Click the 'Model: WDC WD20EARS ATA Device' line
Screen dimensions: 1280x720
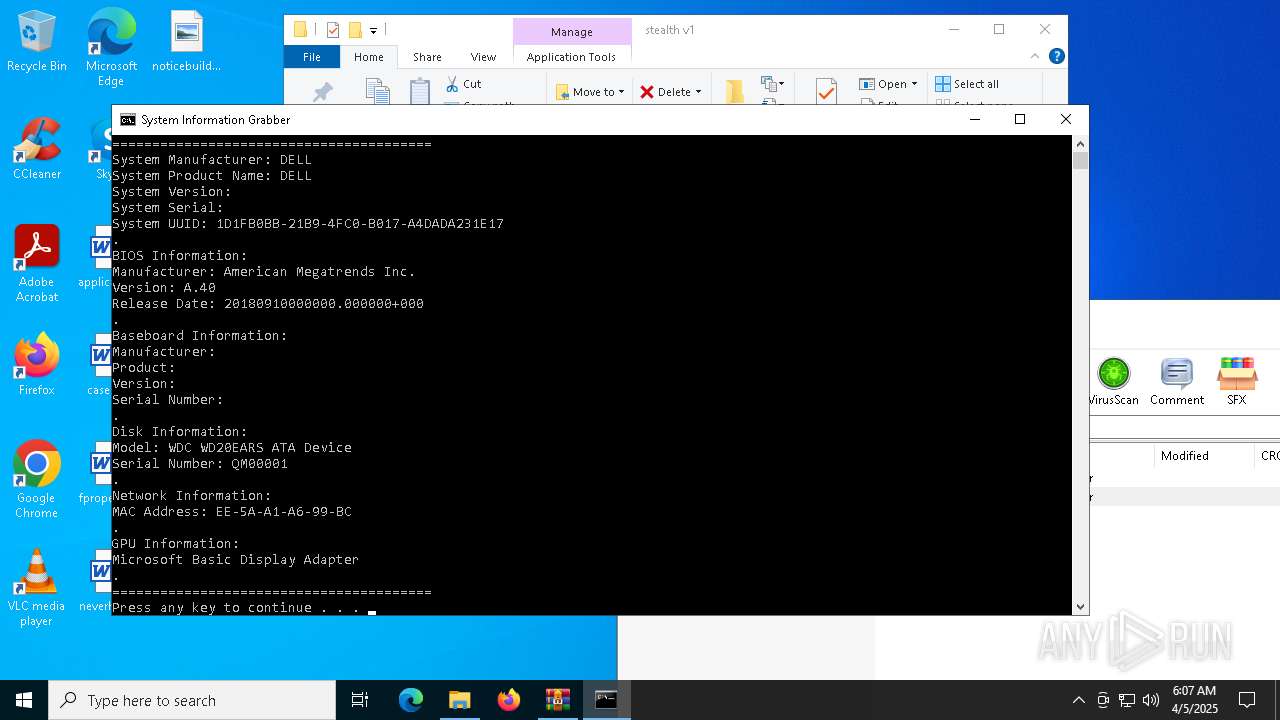[x=232, y=448]
